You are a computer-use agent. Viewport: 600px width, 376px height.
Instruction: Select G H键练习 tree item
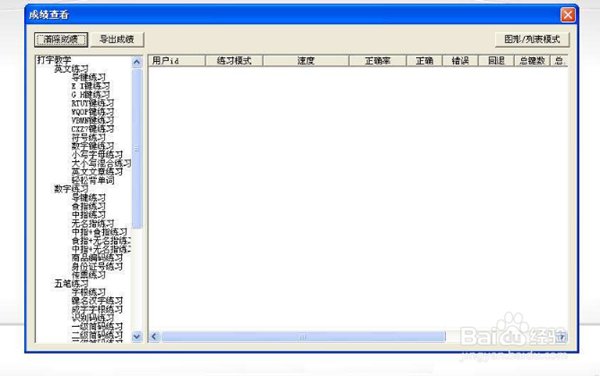91,94
